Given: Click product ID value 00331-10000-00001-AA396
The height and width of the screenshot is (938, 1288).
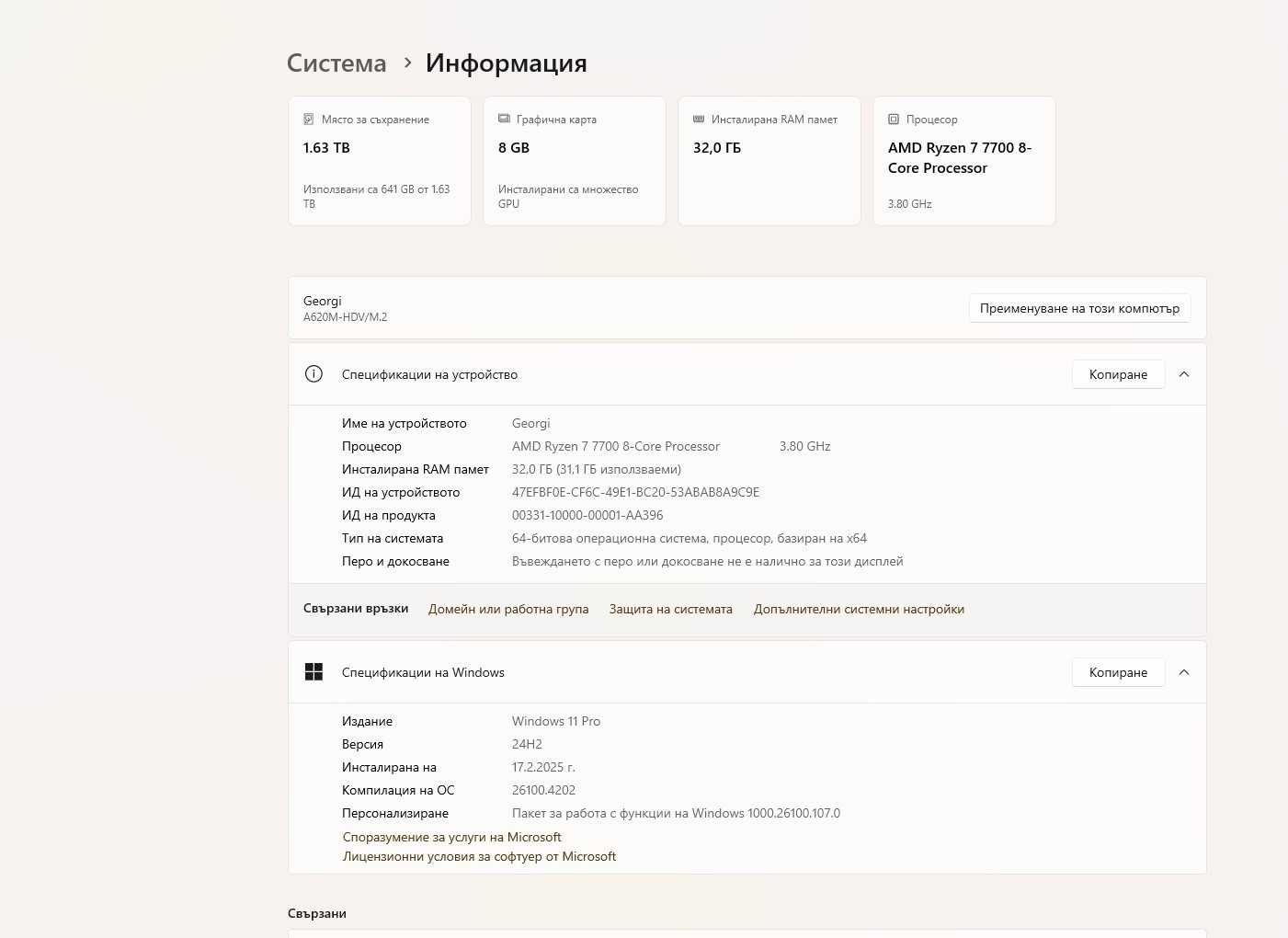Looking at the screenshot, I should pos(587,515).
